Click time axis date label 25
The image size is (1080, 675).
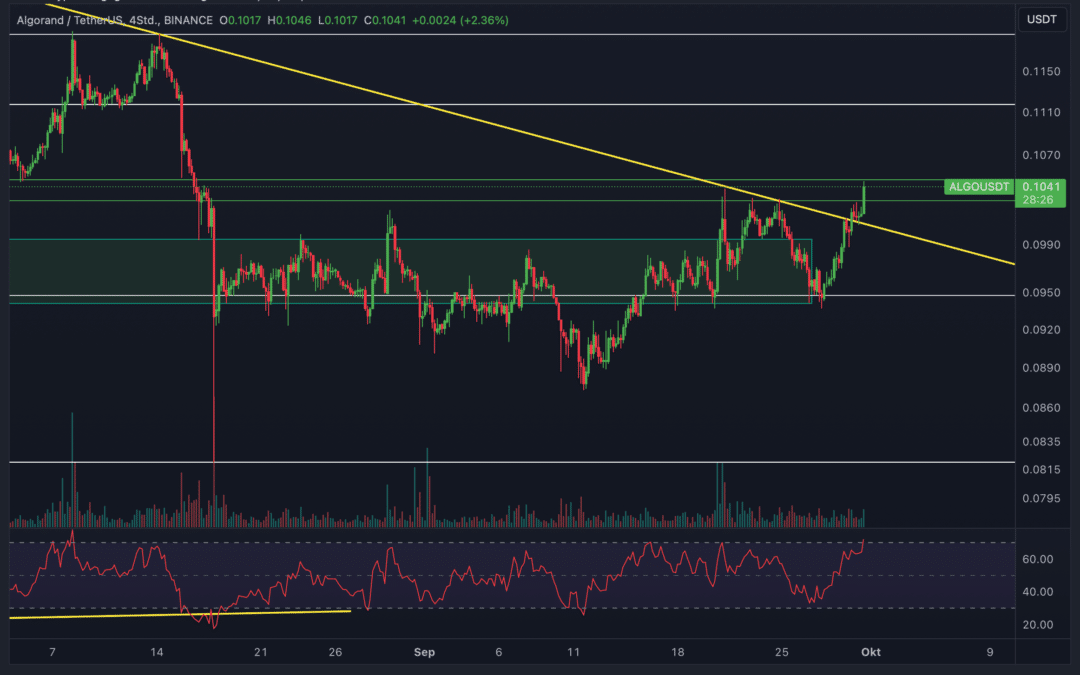click(x=781, y=652)
